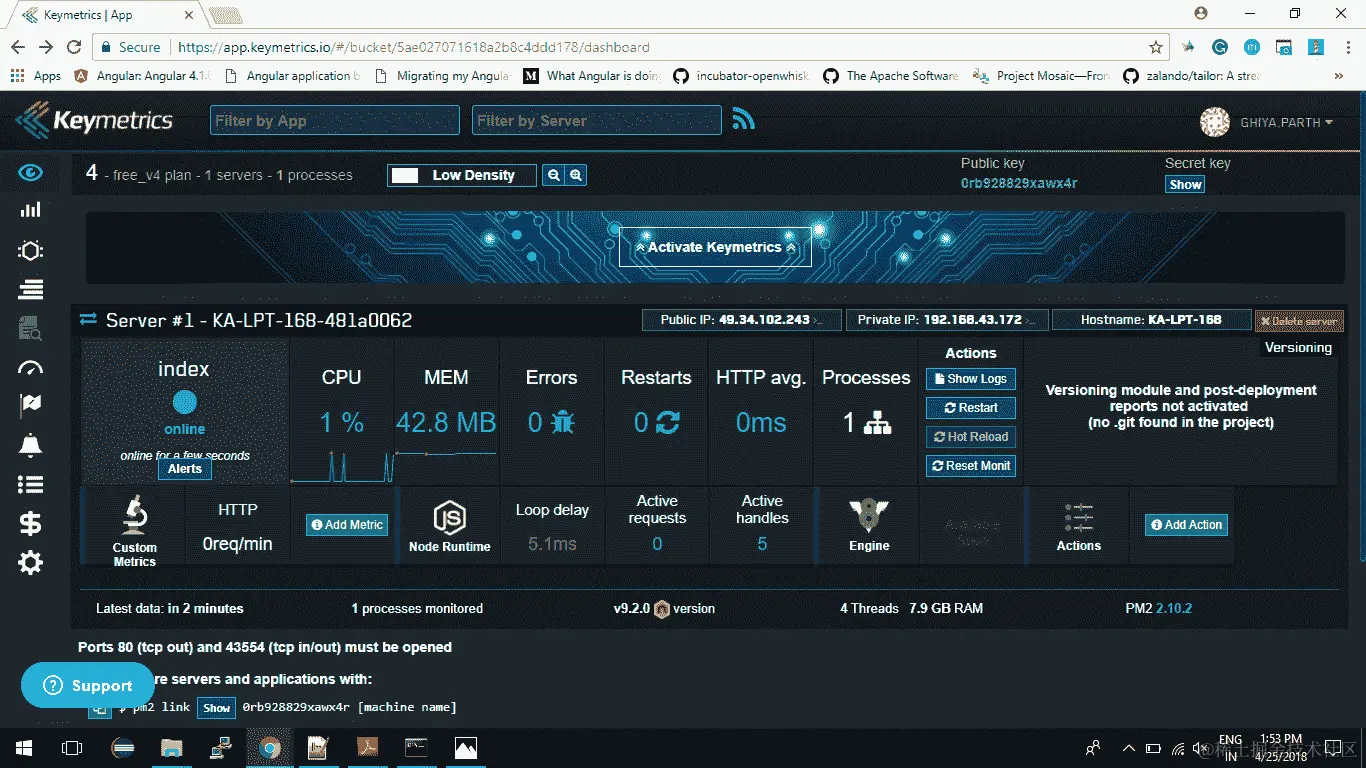Screen dimensions: 1366x768
Task: Open the bell notifications sidebar icon
Action: point(31,445)
